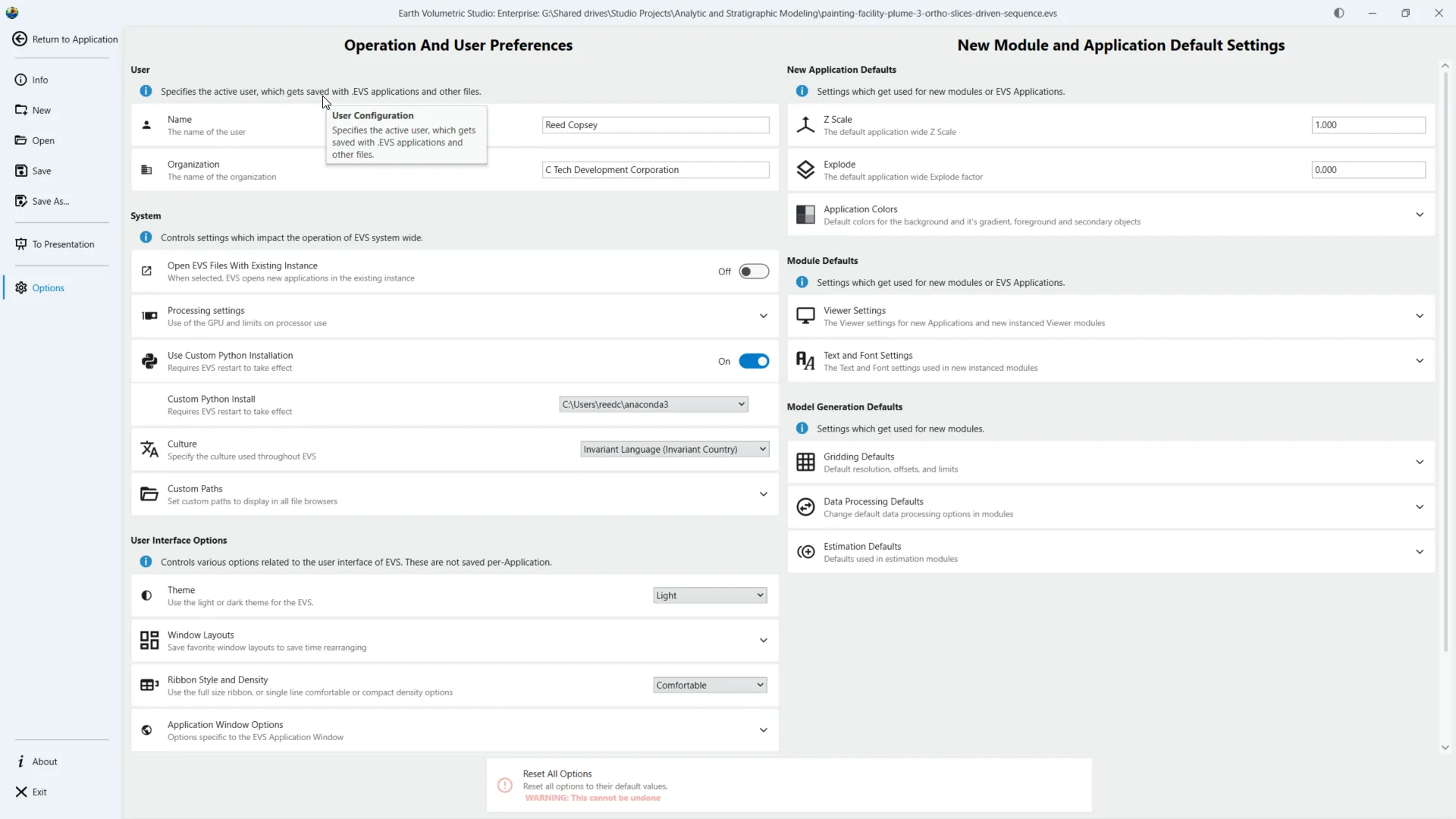Viewport: 1456px width, 819px height.
Task: Click the Info icon in sidebar
Action: click(x=20, y=80)
